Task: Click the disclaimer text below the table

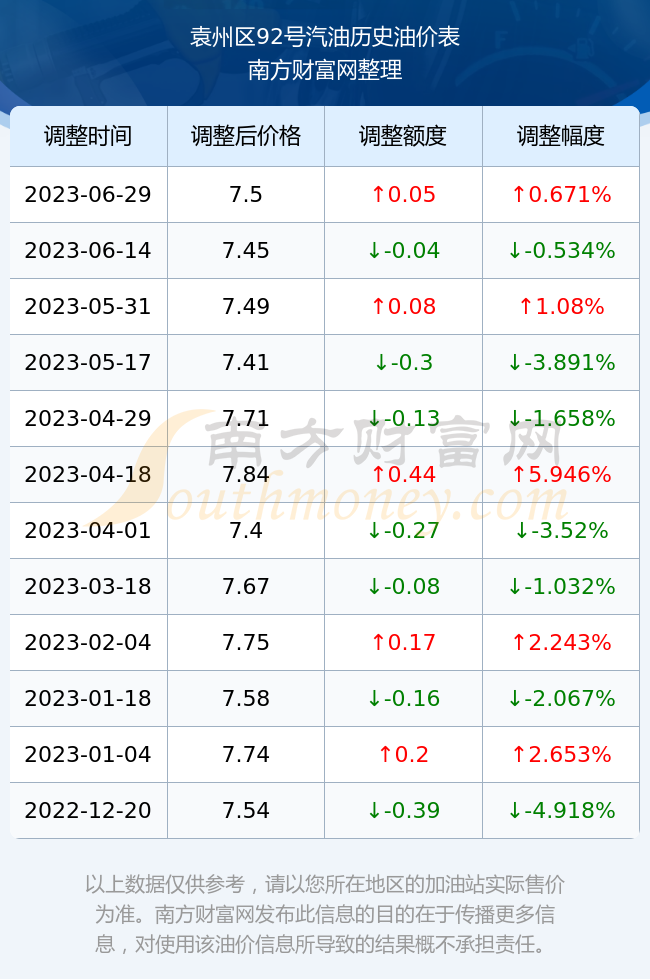Action: point(325,914)
